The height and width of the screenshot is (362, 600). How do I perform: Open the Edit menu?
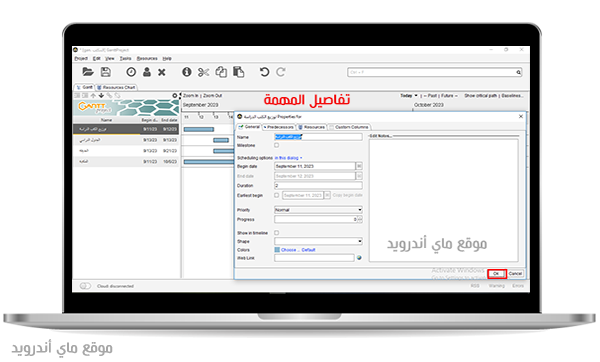pyautogui.click(x=96, y=59)
